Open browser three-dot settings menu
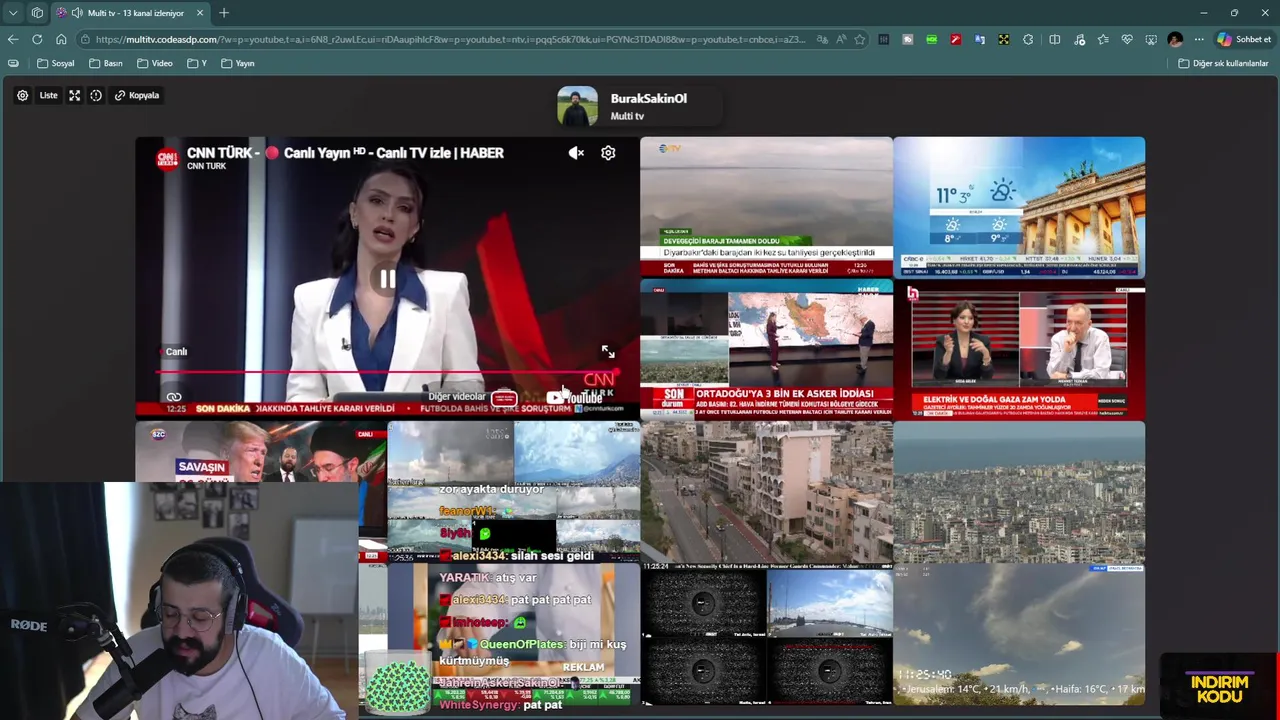The width and height of the screenshot is (1280, 720). click(x=1199, y=39)
